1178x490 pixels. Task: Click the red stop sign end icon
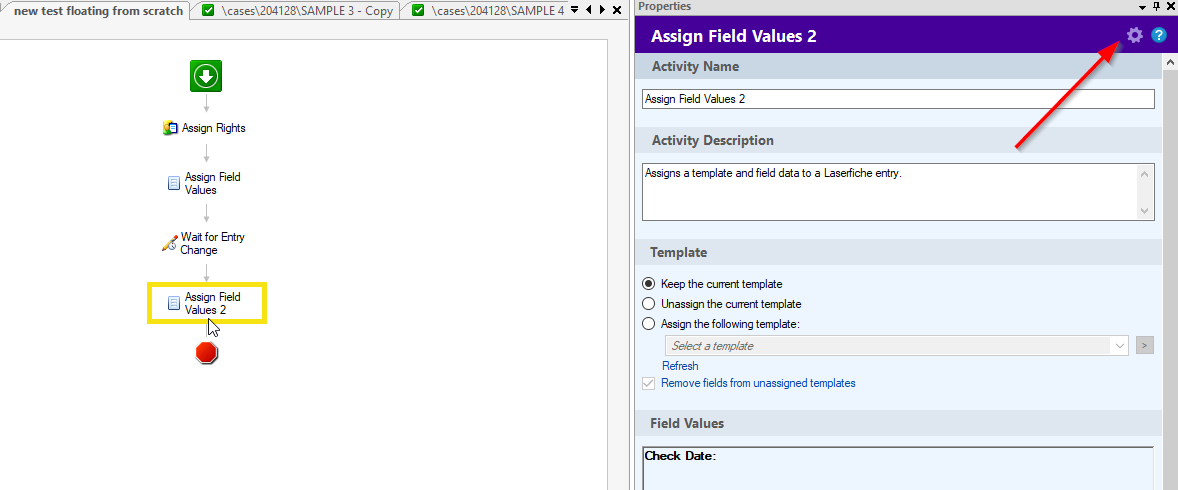[207, 352]
